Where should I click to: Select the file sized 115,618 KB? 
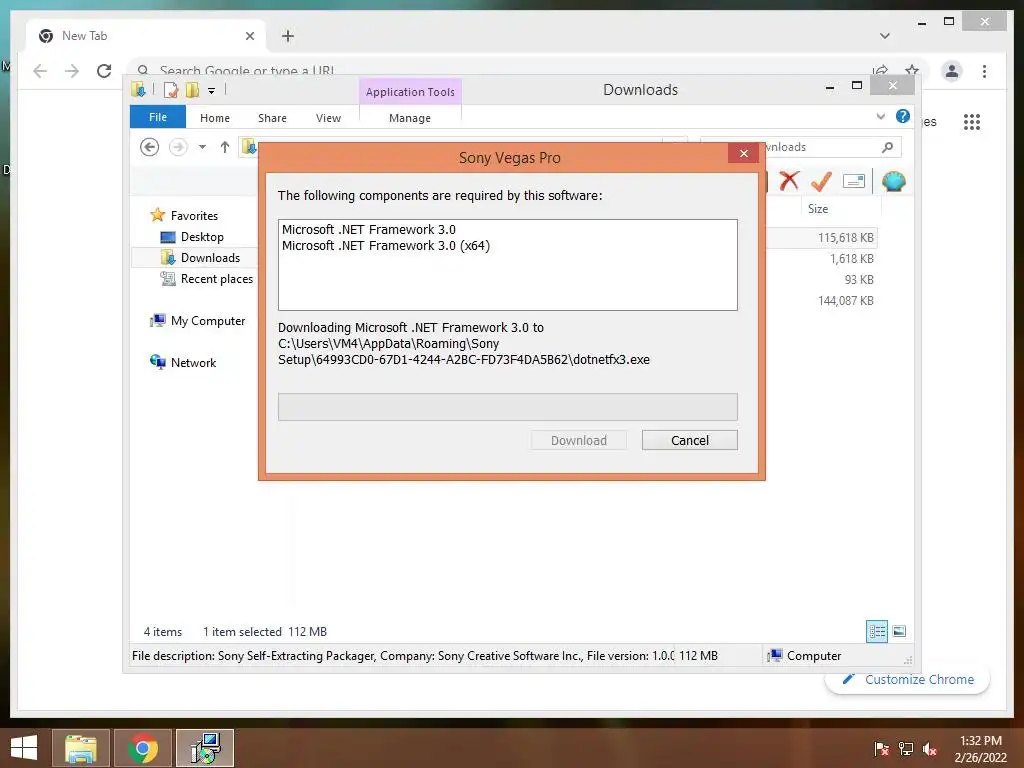(x=846, y=238)
